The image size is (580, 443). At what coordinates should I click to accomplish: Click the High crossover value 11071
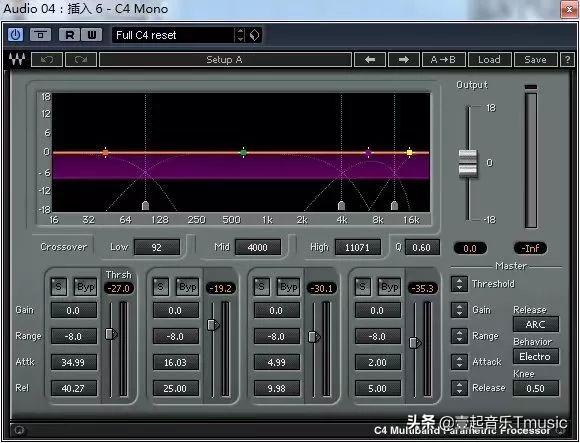[x=357, y=247]
